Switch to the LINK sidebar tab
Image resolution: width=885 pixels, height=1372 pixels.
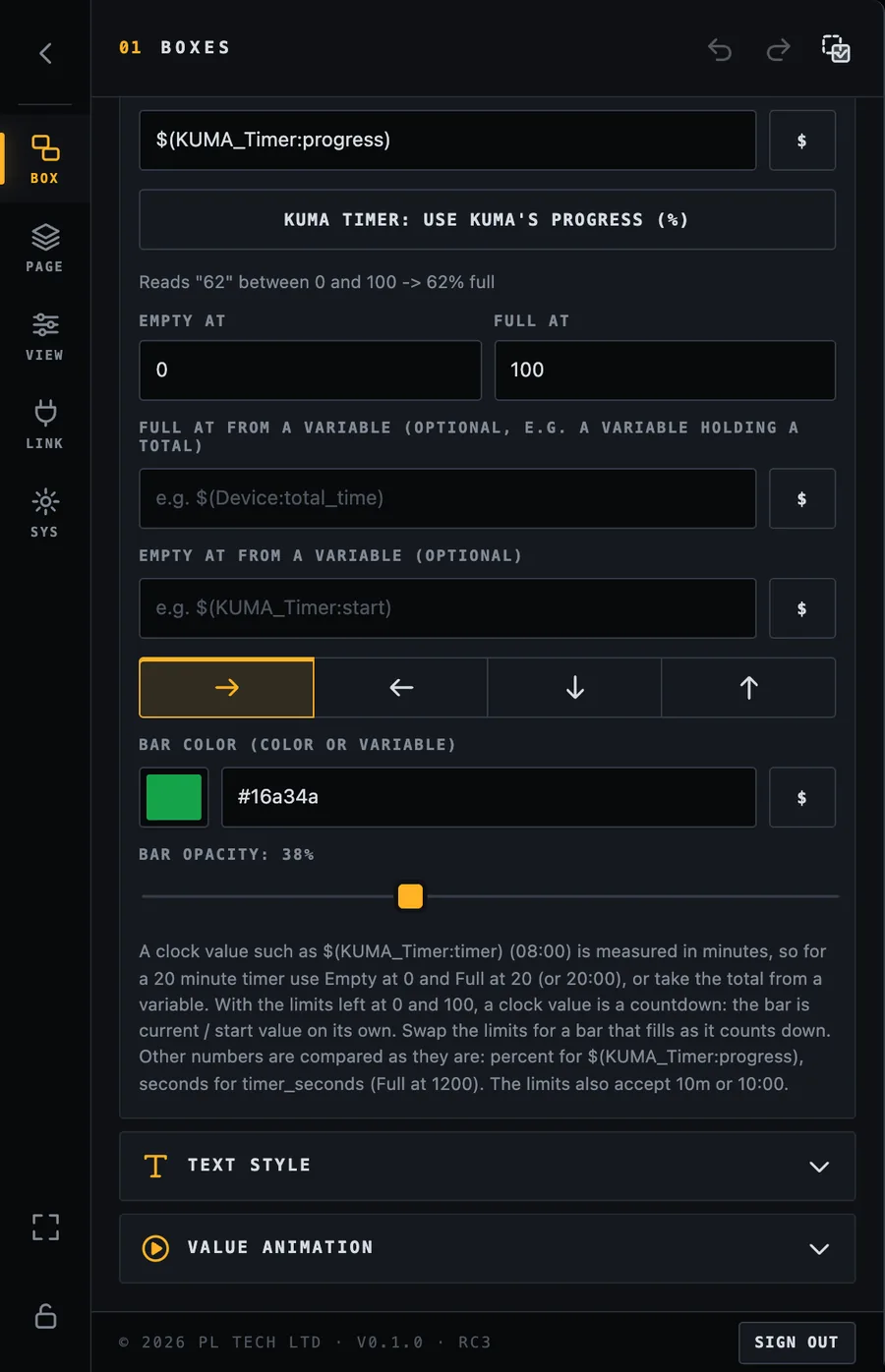(x=45, y=425)
